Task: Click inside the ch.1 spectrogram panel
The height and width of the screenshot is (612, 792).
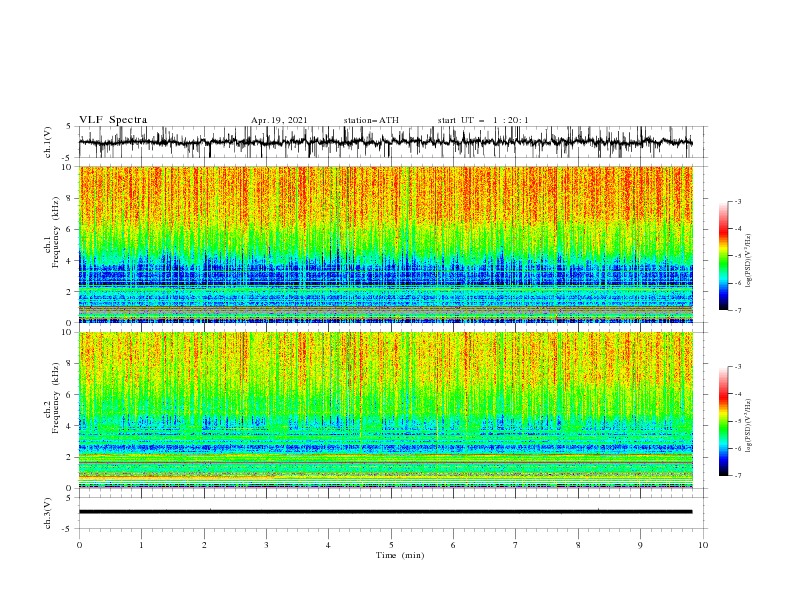Action: pyautogui.click(x=385, y=244)
